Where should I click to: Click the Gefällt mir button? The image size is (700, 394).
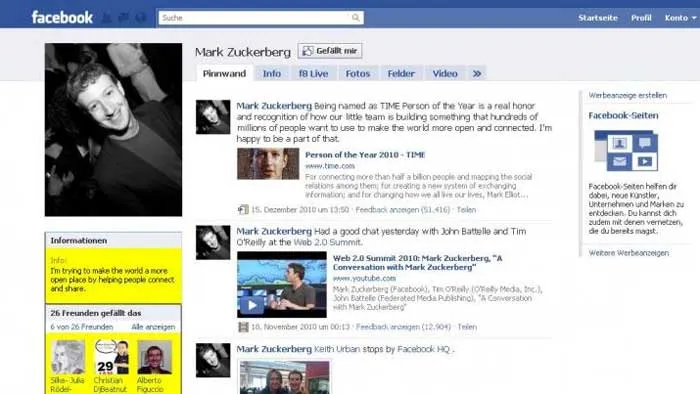(x=330, y=51)
